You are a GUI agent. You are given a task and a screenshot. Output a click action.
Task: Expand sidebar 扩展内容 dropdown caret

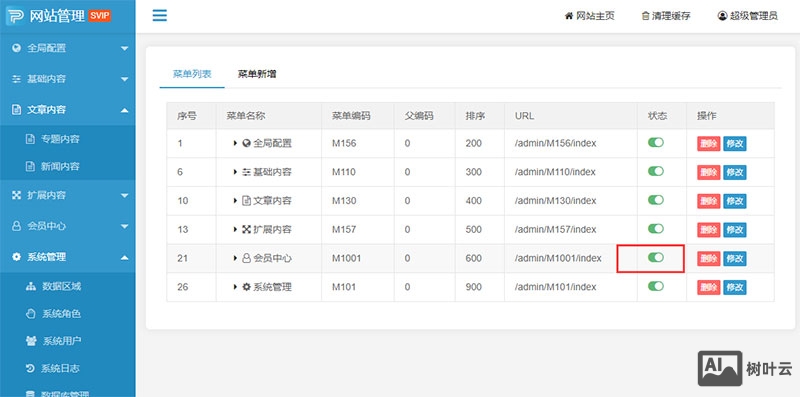tap(124, 195)
